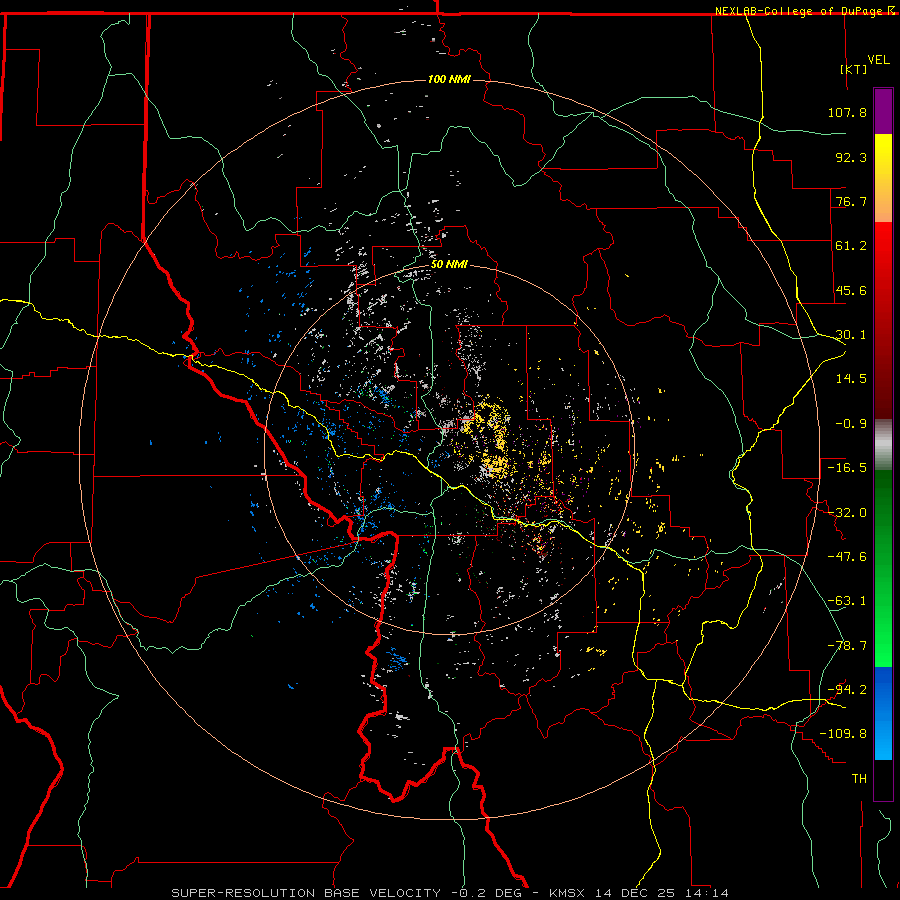Click the blue segment of velocity color bar

coord(883,713)
